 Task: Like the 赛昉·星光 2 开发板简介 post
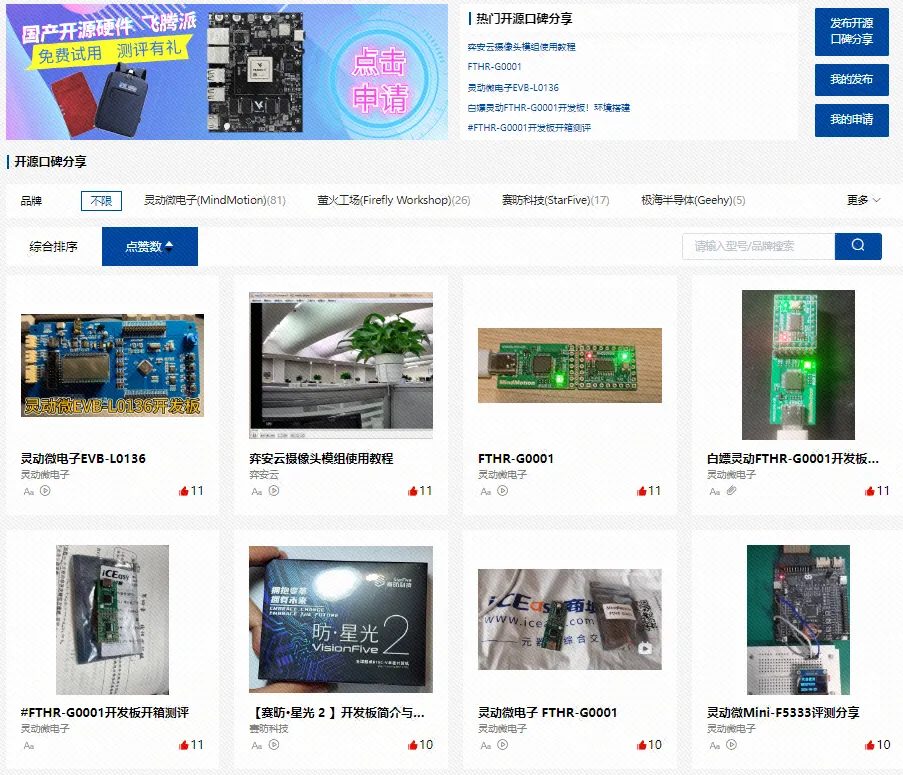pos(412,745)
